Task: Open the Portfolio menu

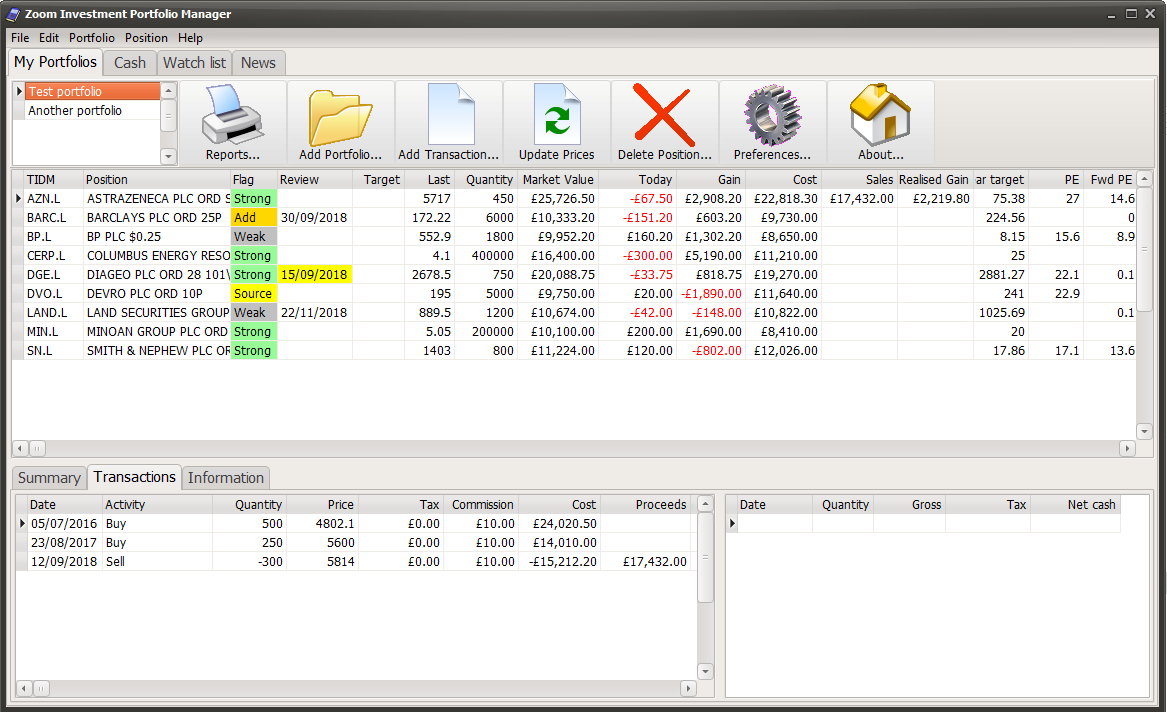Action: tap(91, 37)
